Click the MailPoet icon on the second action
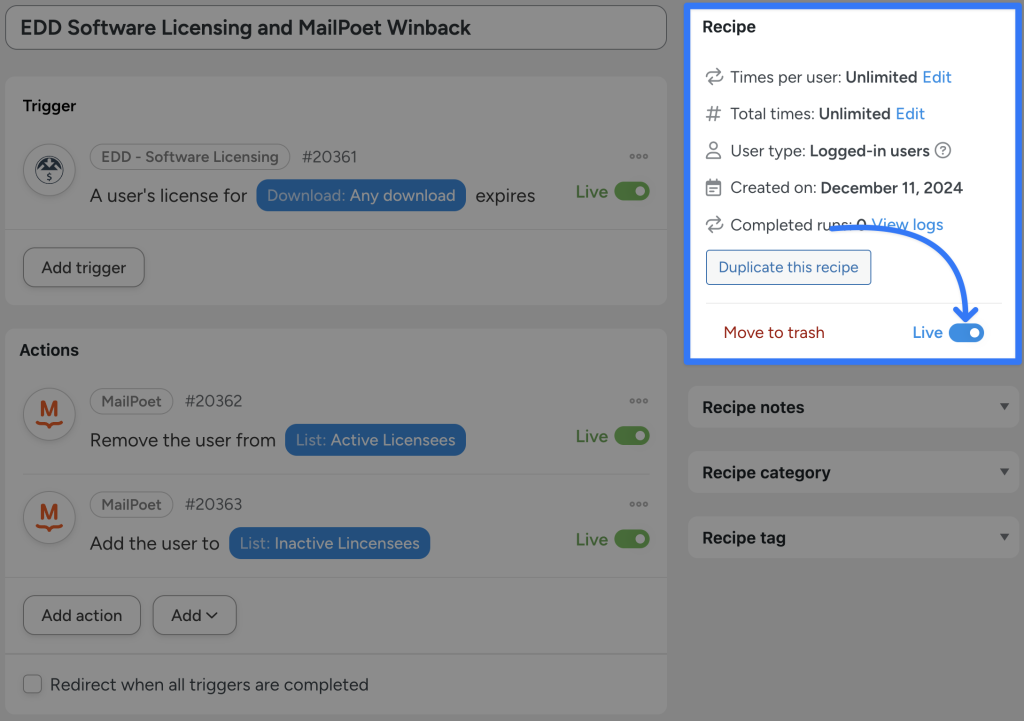 (x=48, y=517)
